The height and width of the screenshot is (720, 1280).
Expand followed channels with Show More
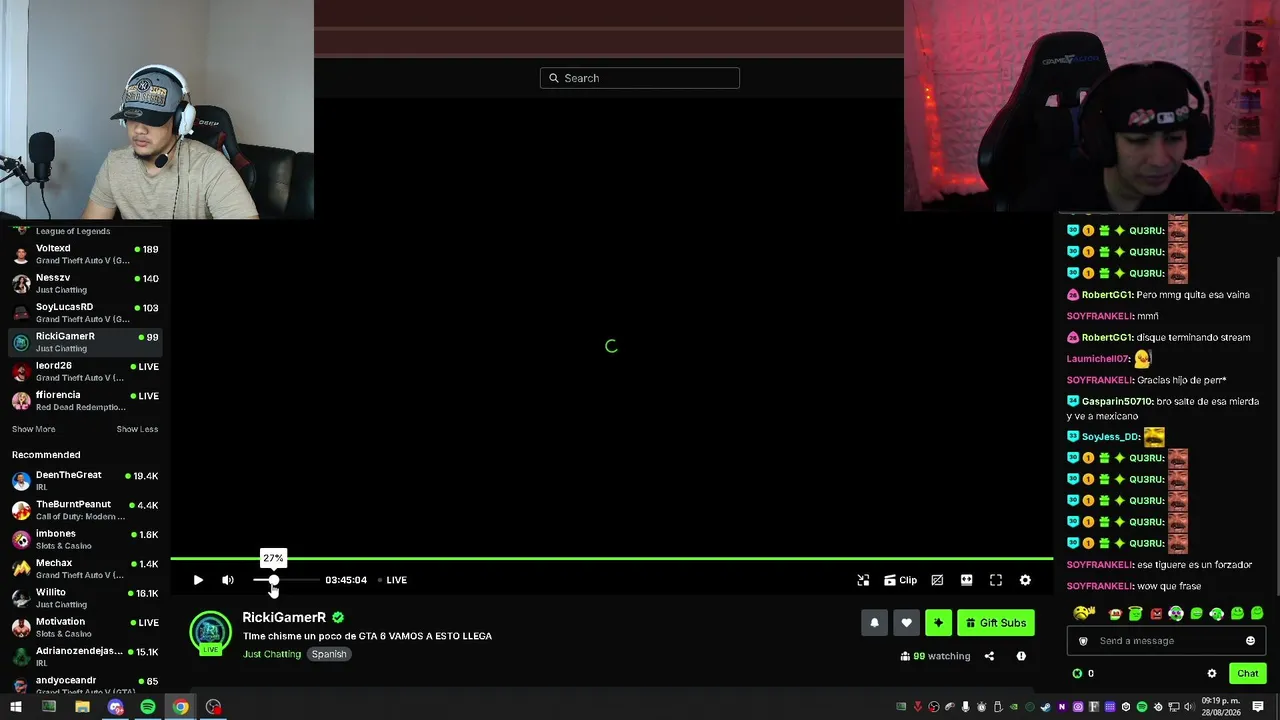[x=34, y=429]
